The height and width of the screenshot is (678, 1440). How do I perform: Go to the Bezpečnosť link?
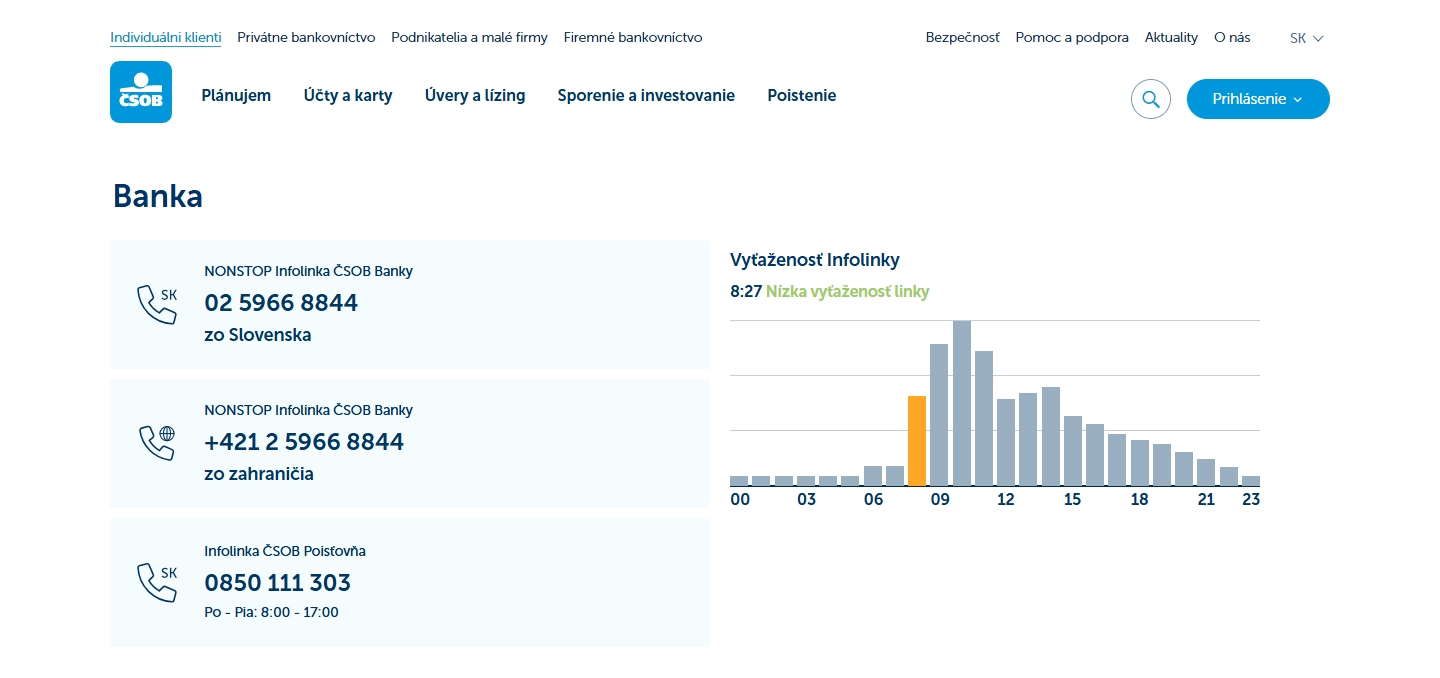tap(962, 38)
